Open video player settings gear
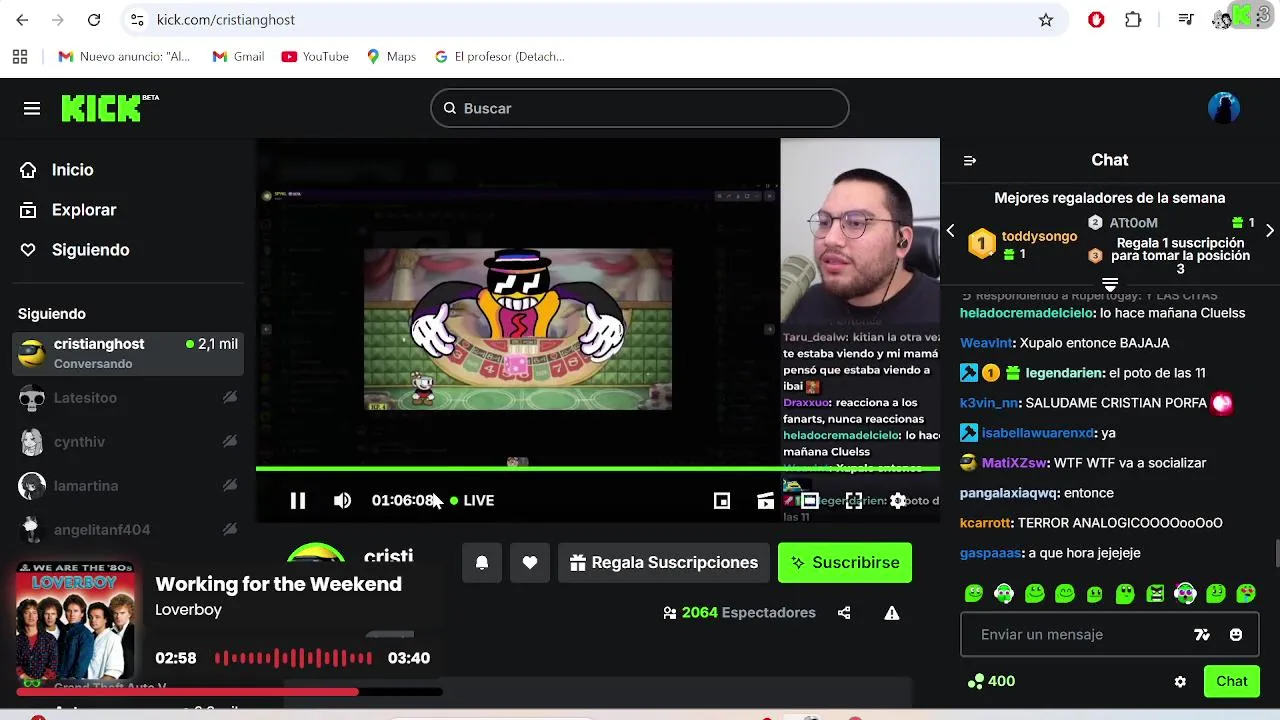This screenshot has height=720, width=1280. [x=898, y=500]
